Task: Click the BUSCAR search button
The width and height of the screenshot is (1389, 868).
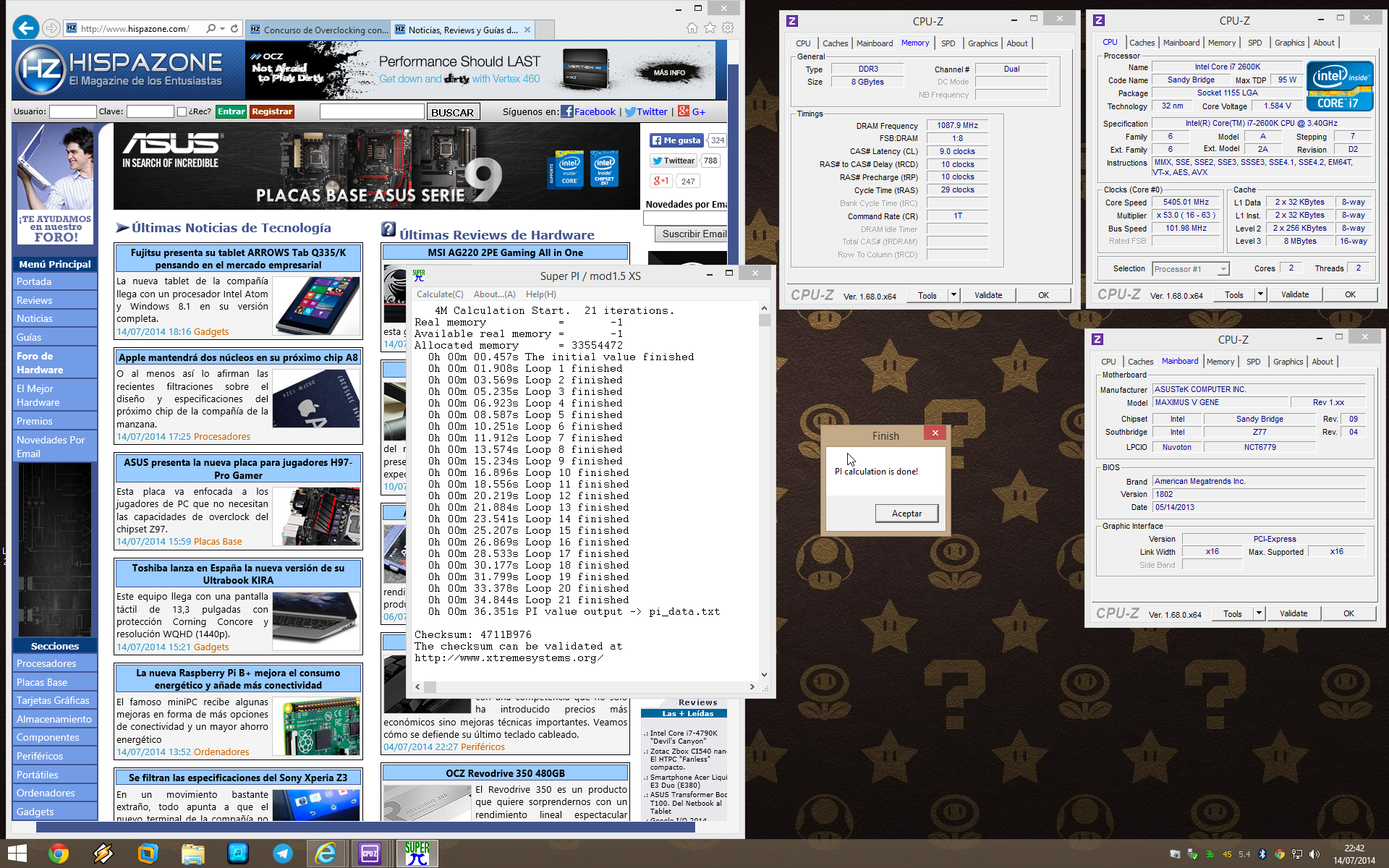Action: [x=452, y=112]
